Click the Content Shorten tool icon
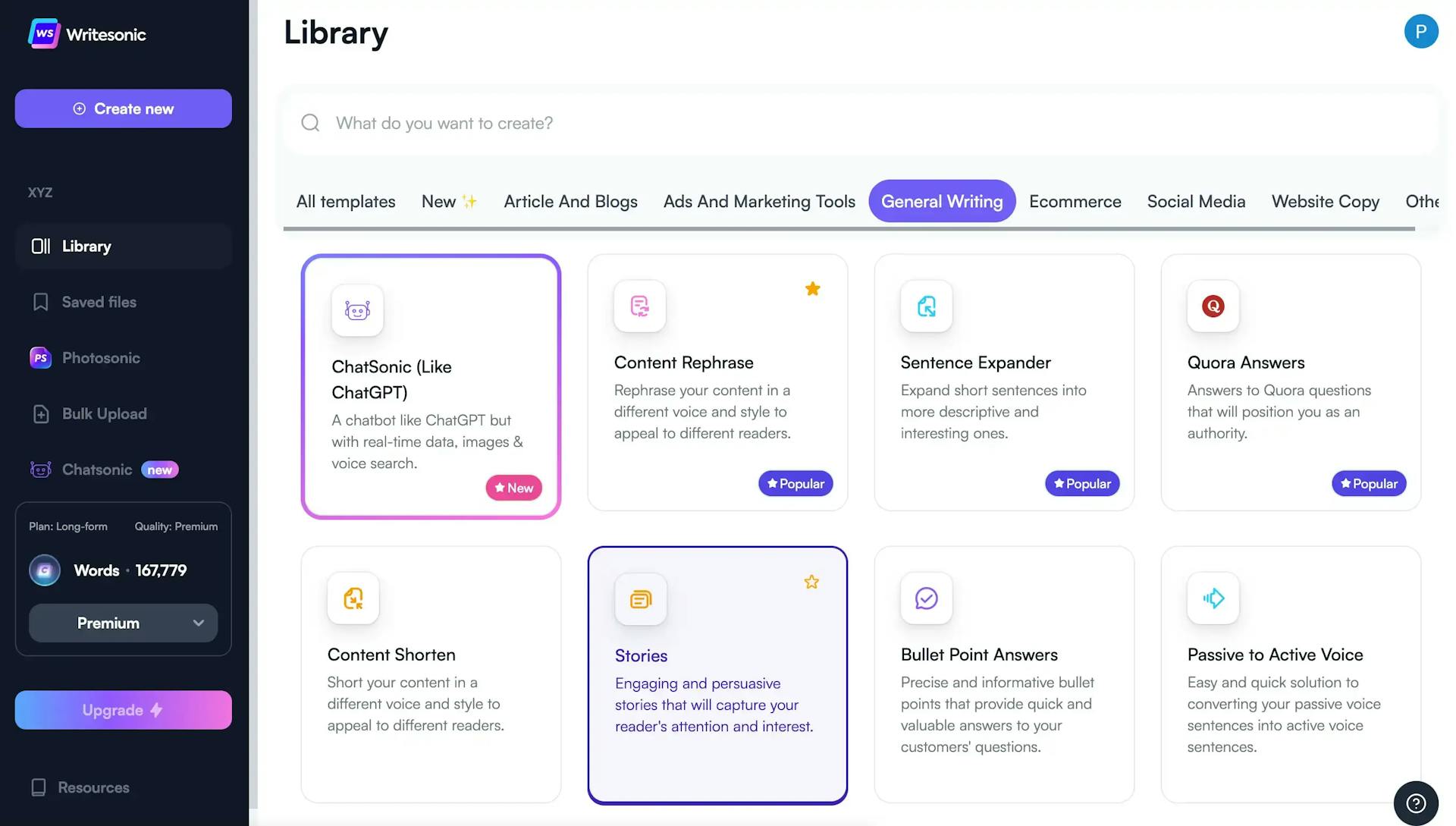 pyautogui.click(x=353, y=598)
